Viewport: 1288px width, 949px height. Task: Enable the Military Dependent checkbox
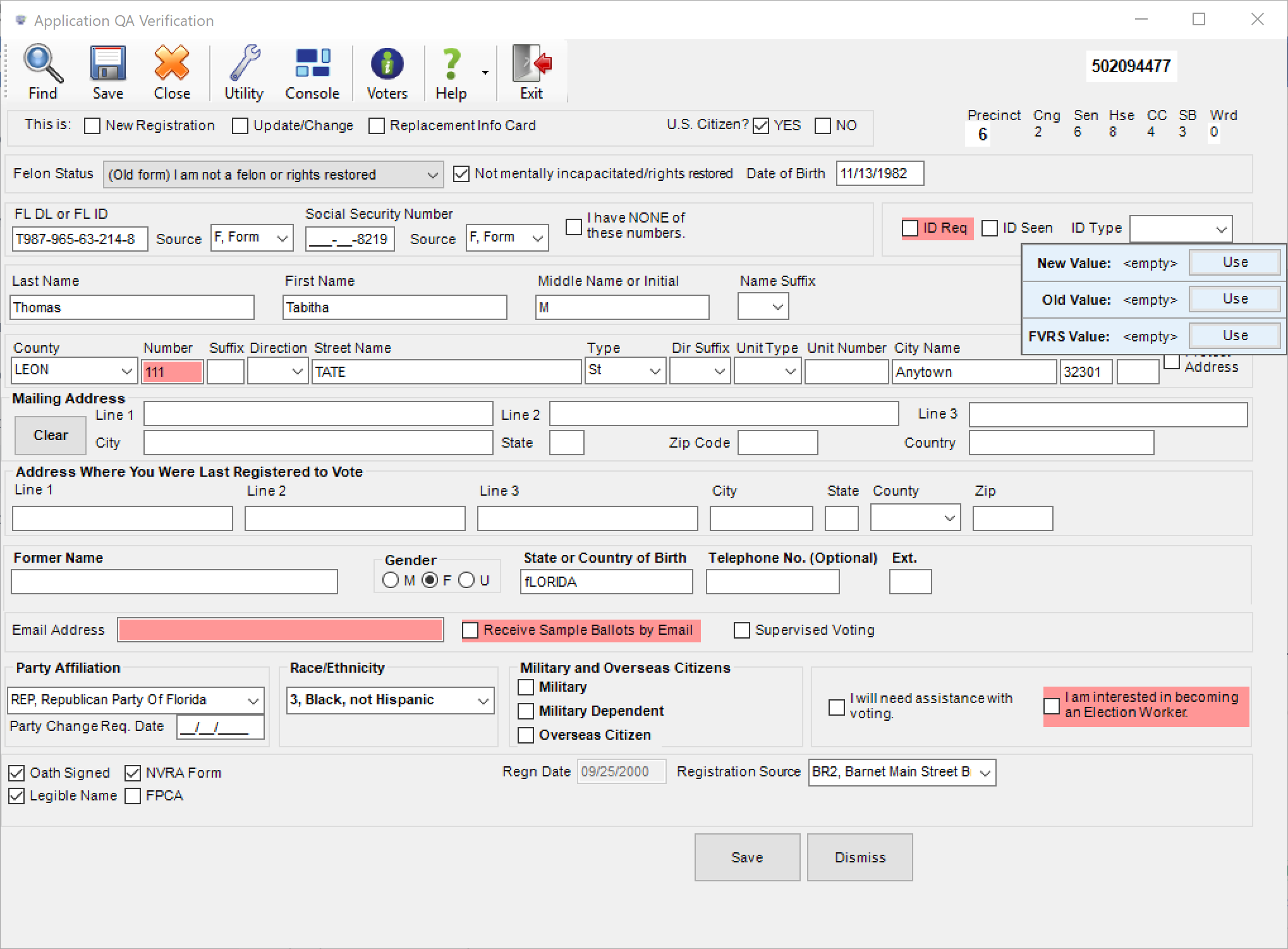coord(525,711)
